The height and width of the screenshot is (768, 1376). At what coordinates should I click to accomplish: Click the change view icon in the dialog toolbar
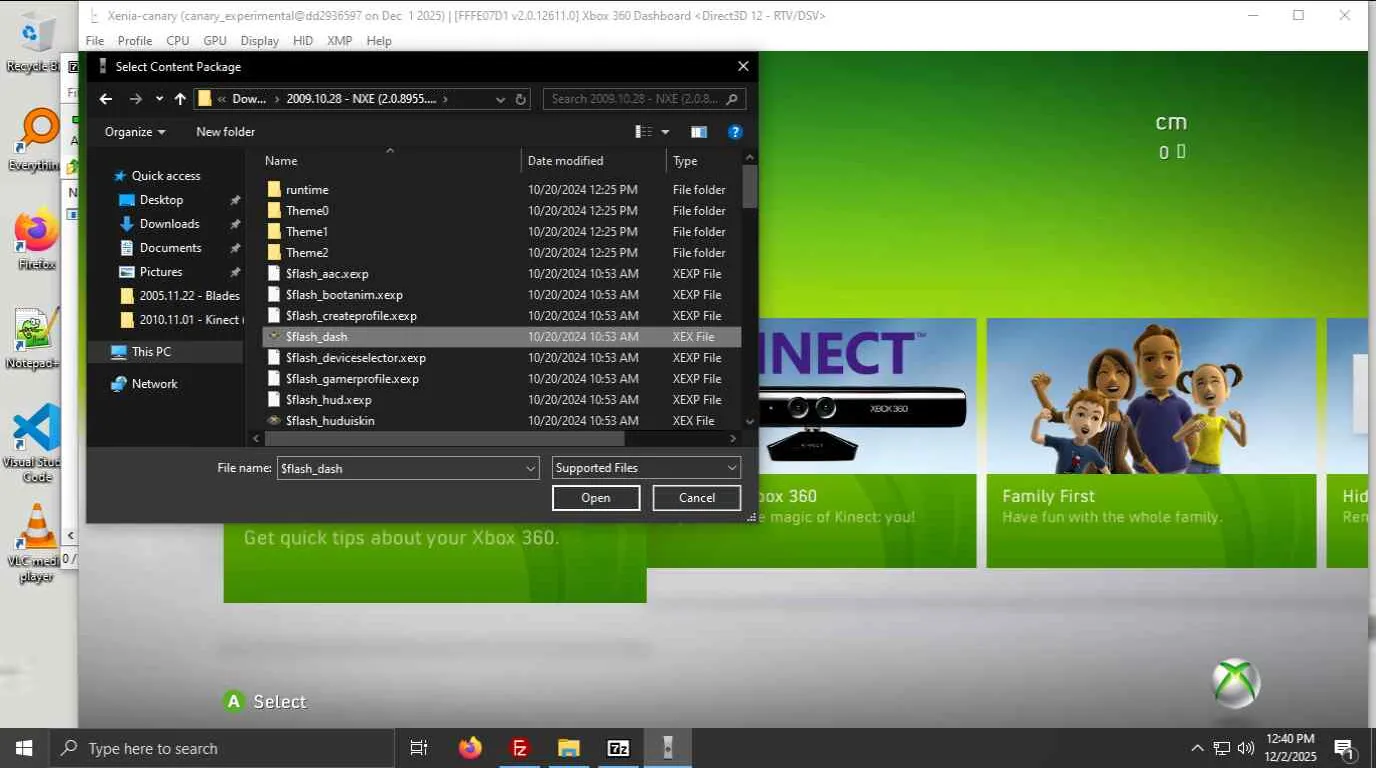tap(643, 132)
